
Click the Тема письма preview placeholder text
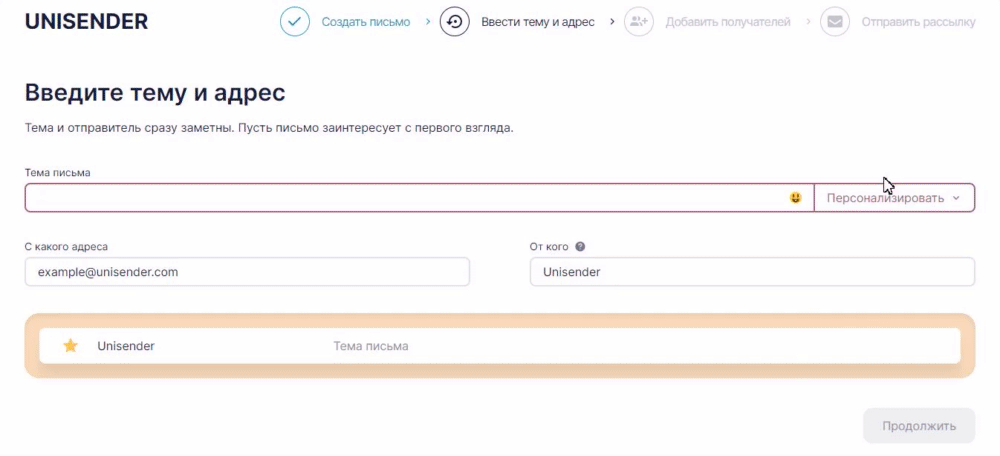(x=371, y=346)
